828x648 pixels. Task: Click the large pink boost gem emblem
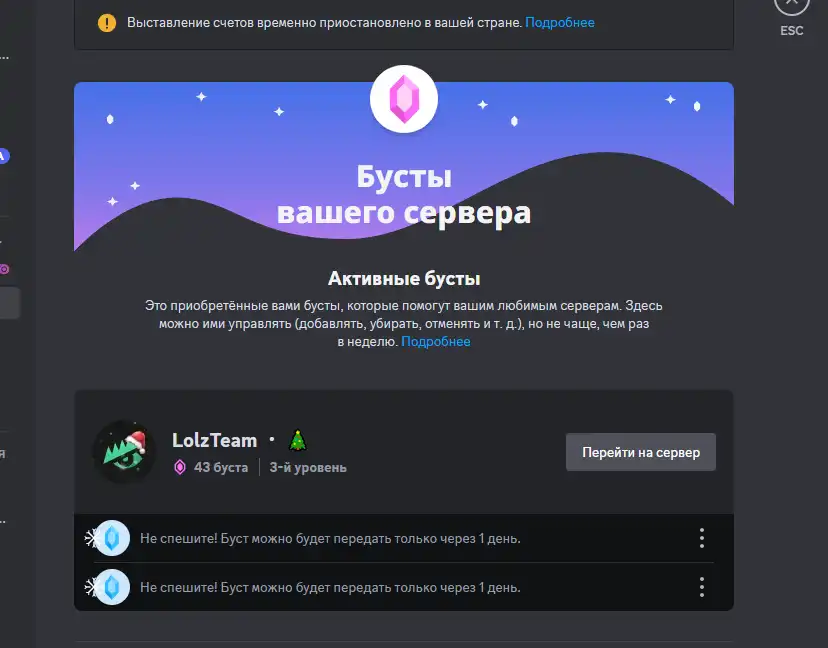click(404, 99)
